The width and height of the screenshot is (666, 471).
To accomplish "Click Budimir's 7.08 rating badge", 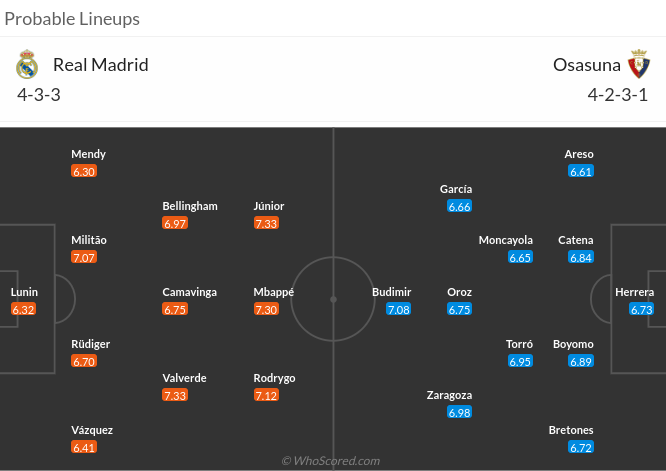I will [398, 310].
